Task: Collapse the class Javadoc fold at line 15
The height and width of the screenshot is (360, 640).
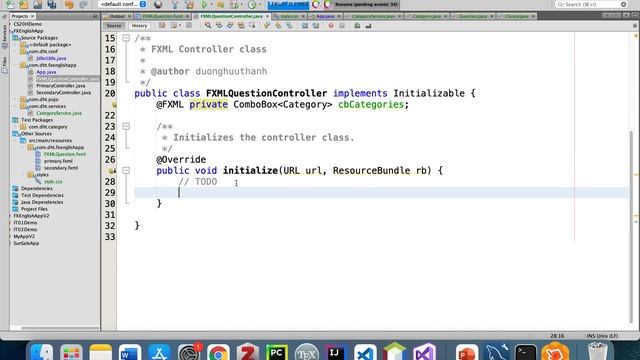Action: coord(126,38)
